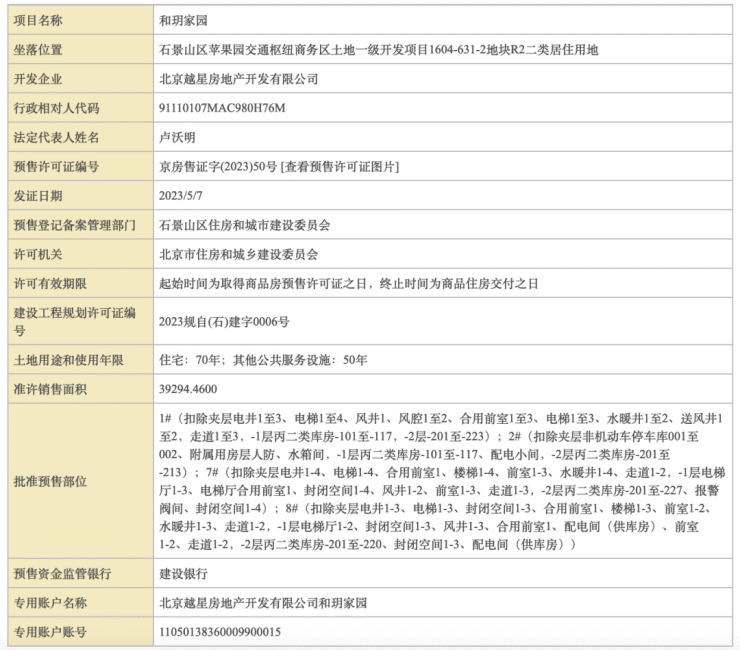
Task: Select developer name 北京越星房地产开发有限公司 in 开发企业 row
Action: point(238,78)
